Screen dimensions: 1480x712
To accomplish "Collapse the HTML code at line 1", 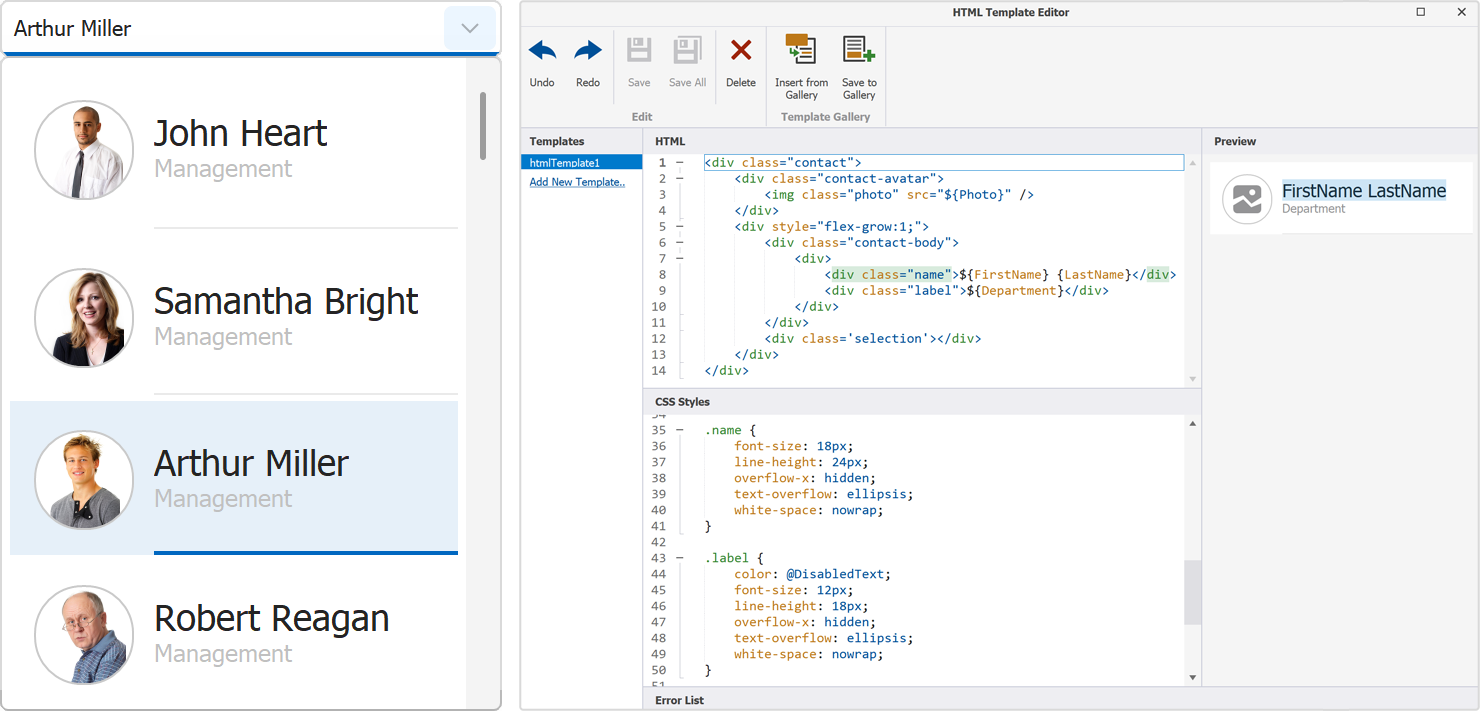I will pyautogui.click(x=680, y=163).
